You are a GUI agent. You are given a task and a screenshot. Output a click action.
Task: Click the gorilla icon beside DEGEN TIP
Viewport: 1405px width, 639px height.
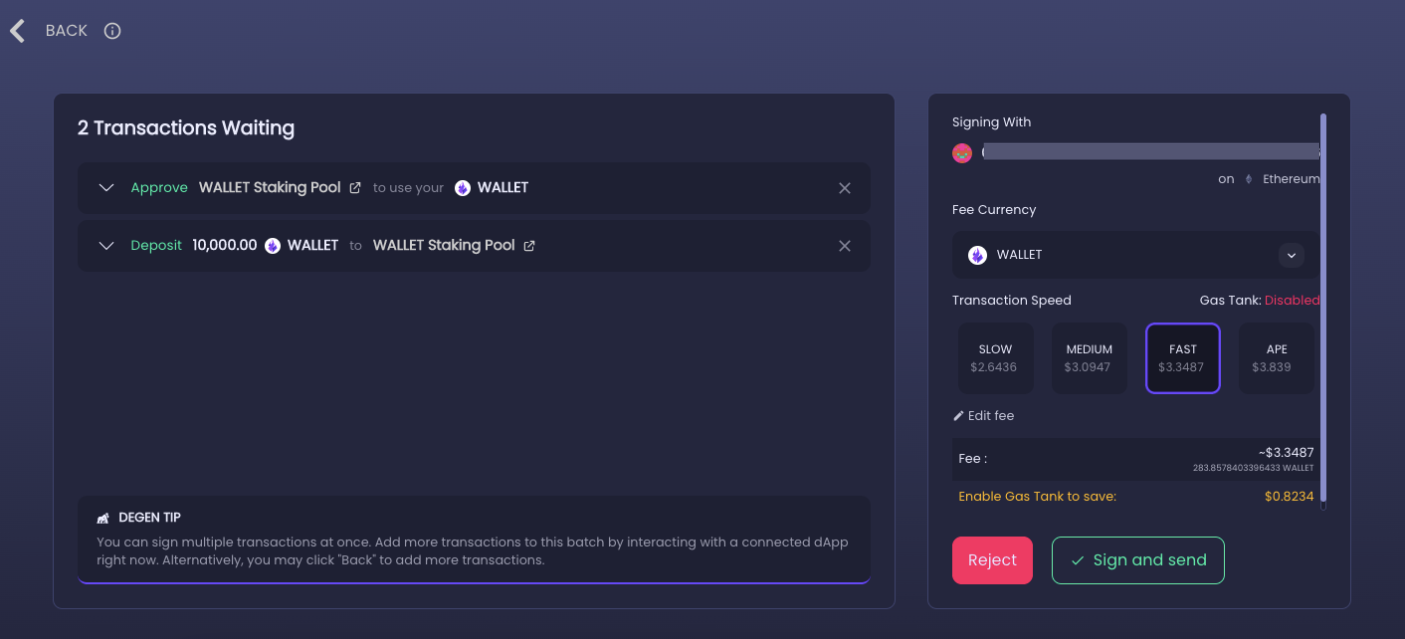103,518
